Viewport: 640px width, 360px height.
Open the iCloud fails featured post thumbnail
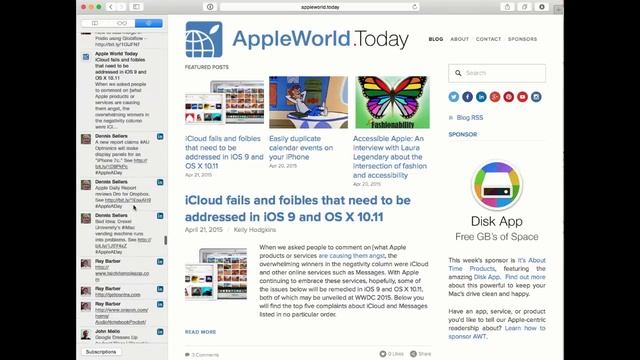click(224, 102)
